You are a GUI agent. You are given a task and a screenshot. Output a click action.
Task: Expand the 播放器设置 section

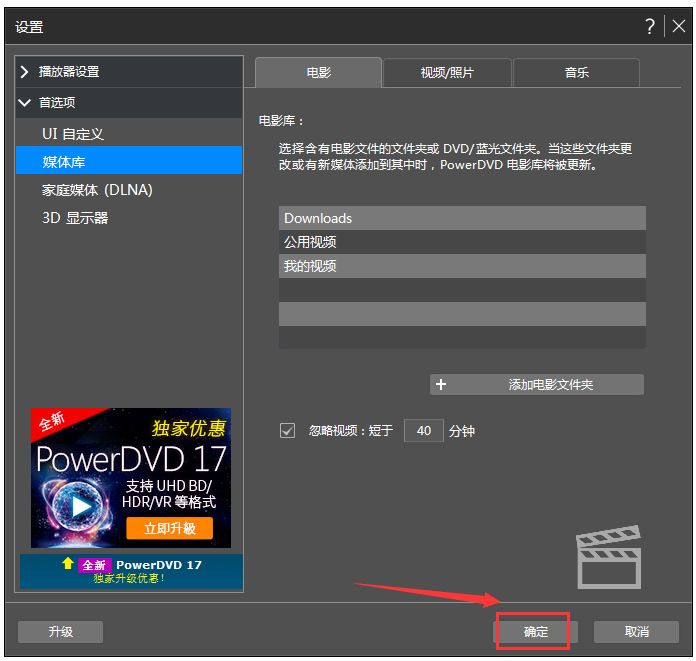[x=129, y=71]
